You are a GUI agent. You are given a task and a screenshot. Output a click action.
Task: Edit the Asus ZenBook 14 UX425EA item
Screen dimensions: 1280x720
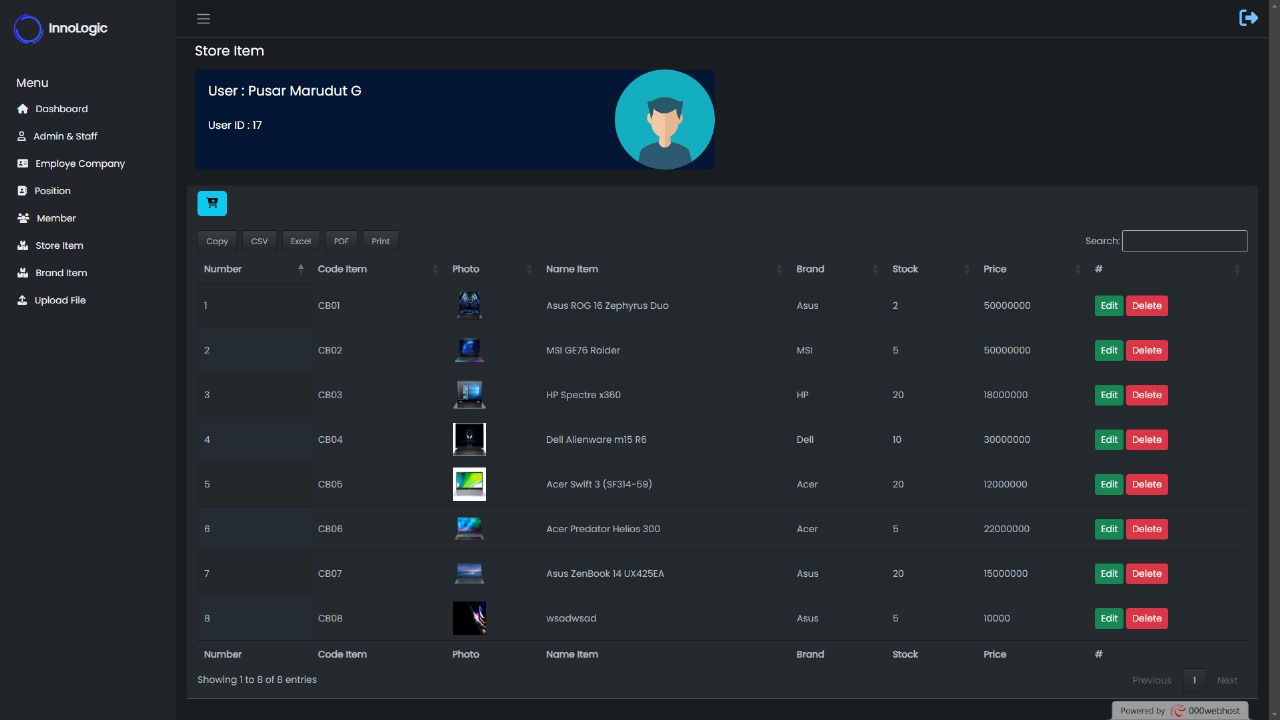pyautogui.click(x=1109, y=574)
